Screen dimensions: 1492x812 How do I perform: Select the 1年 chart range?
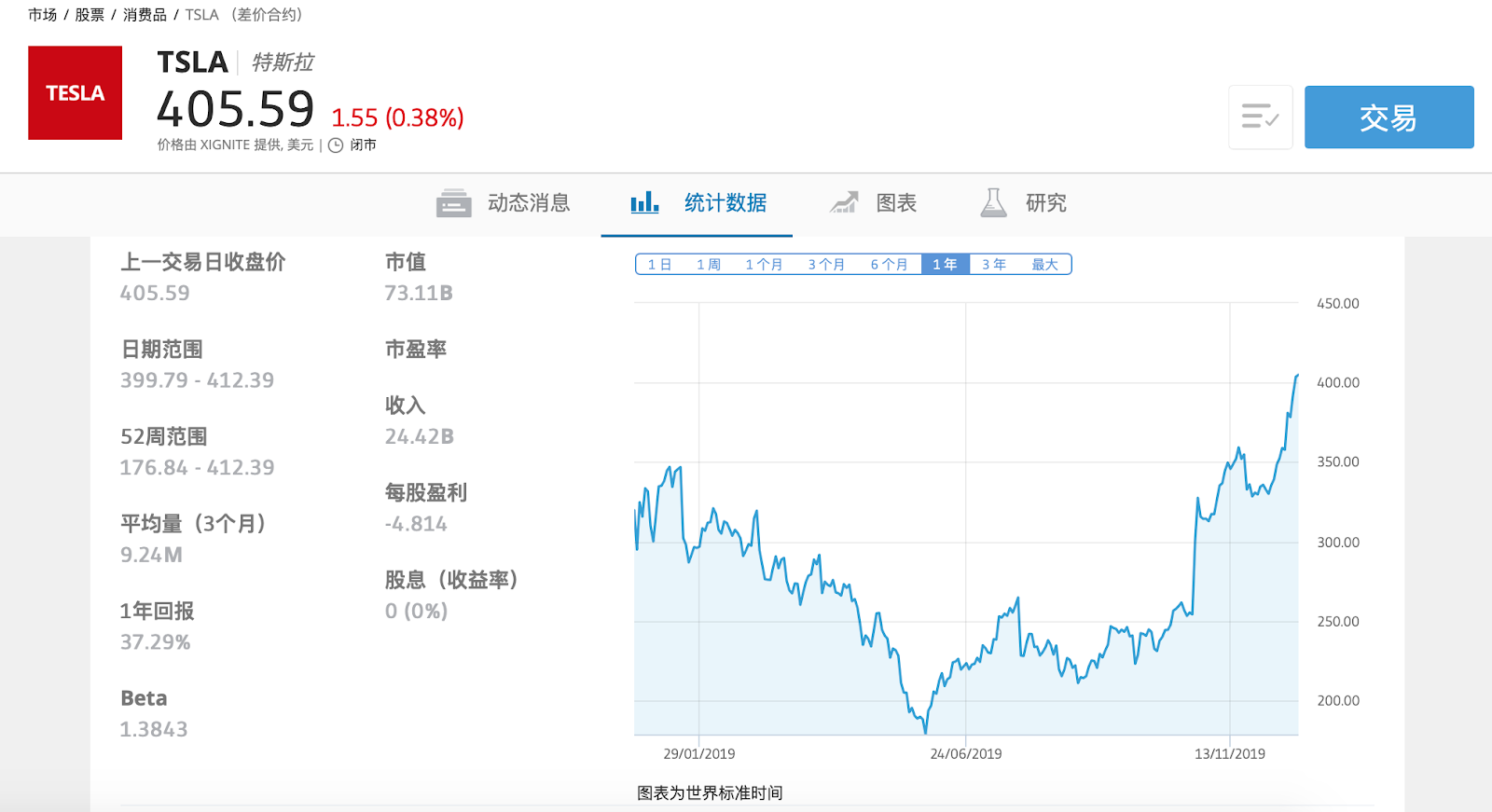[x=945, y=265]
